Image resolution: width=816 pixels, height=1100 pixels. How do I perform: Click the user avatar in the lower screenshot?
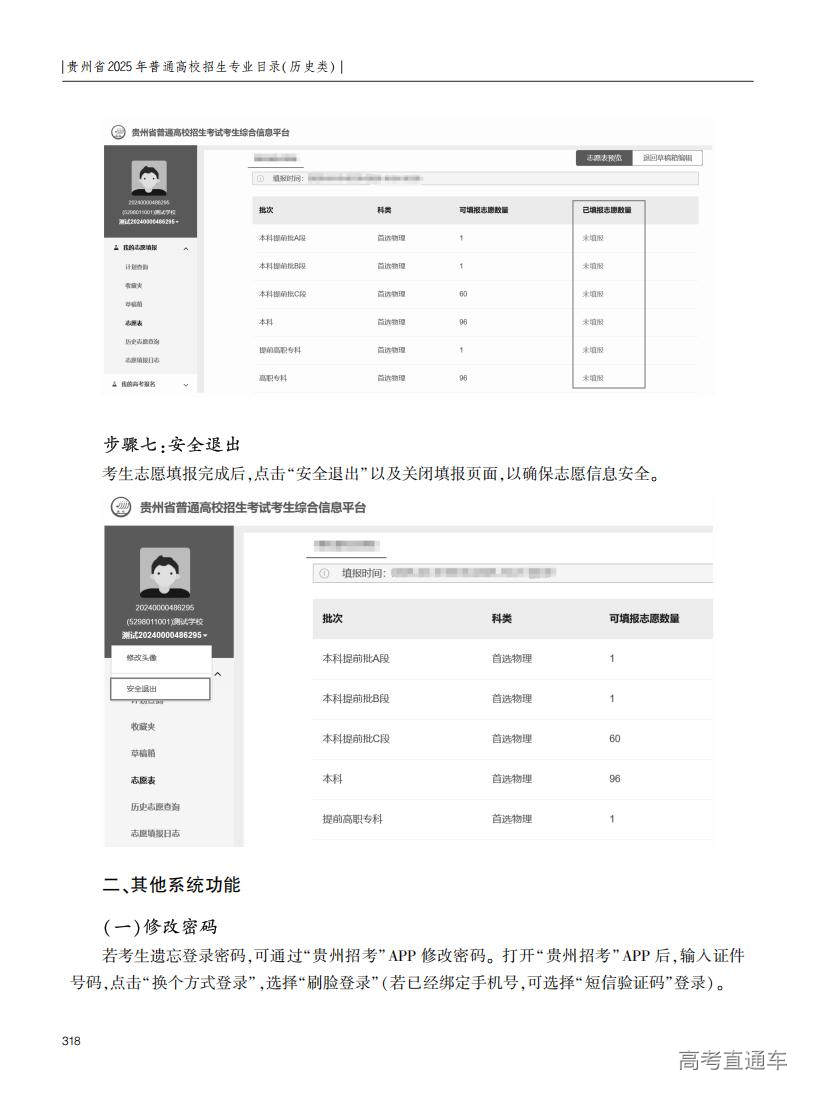tap(164, 573)
